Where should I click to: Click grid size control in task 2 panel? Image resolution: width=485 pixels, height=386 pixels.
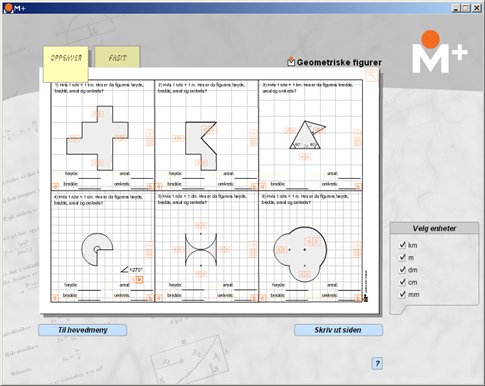pyautogui.click(x=254, y=138)
